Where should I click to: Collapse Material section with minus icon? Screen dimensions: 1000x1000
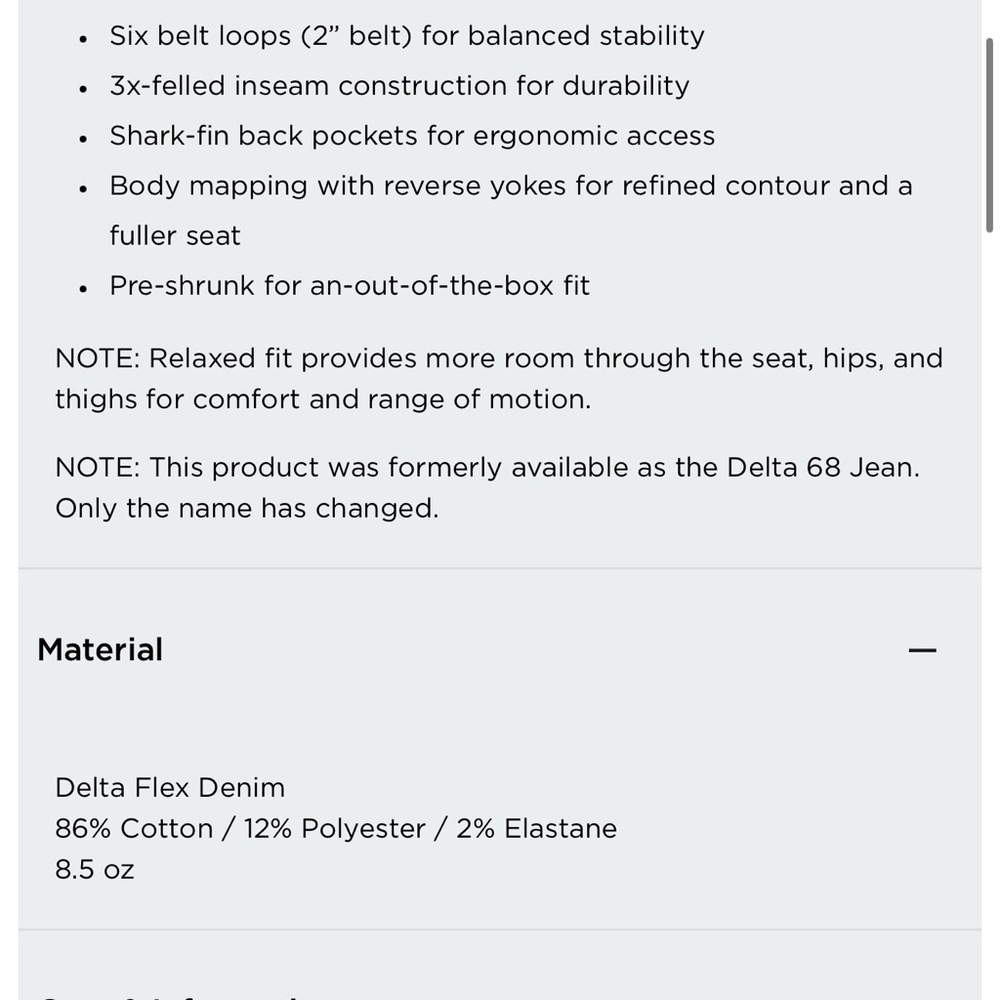point(922,650)
